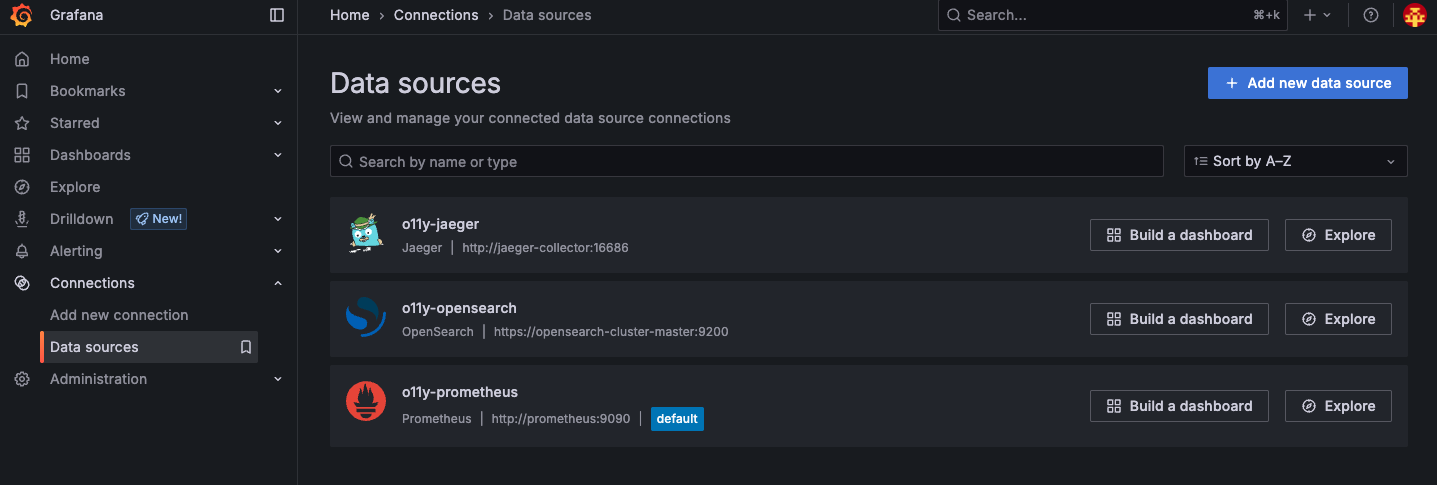
Task: Open help via question mark icon
Action: (x=1371, y=15)
